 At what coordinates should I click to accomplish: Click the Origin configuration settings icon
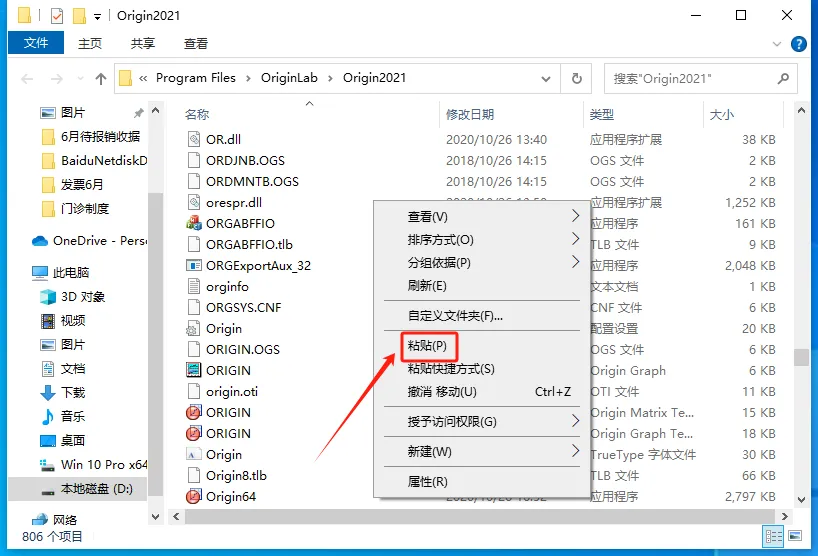[x=194, y=329]
